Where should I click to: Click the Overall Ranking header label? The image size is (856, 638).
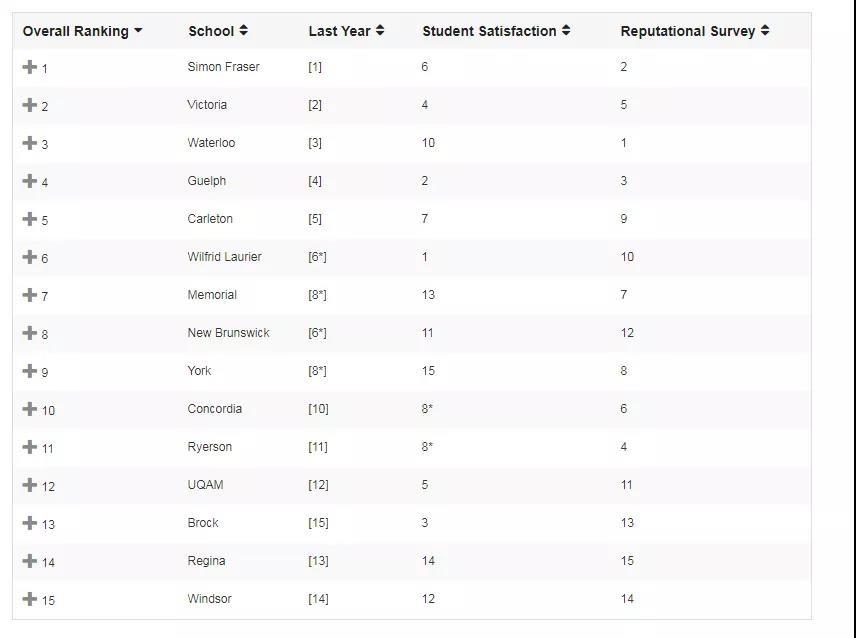pyautogui.click(x=75, y=31)
